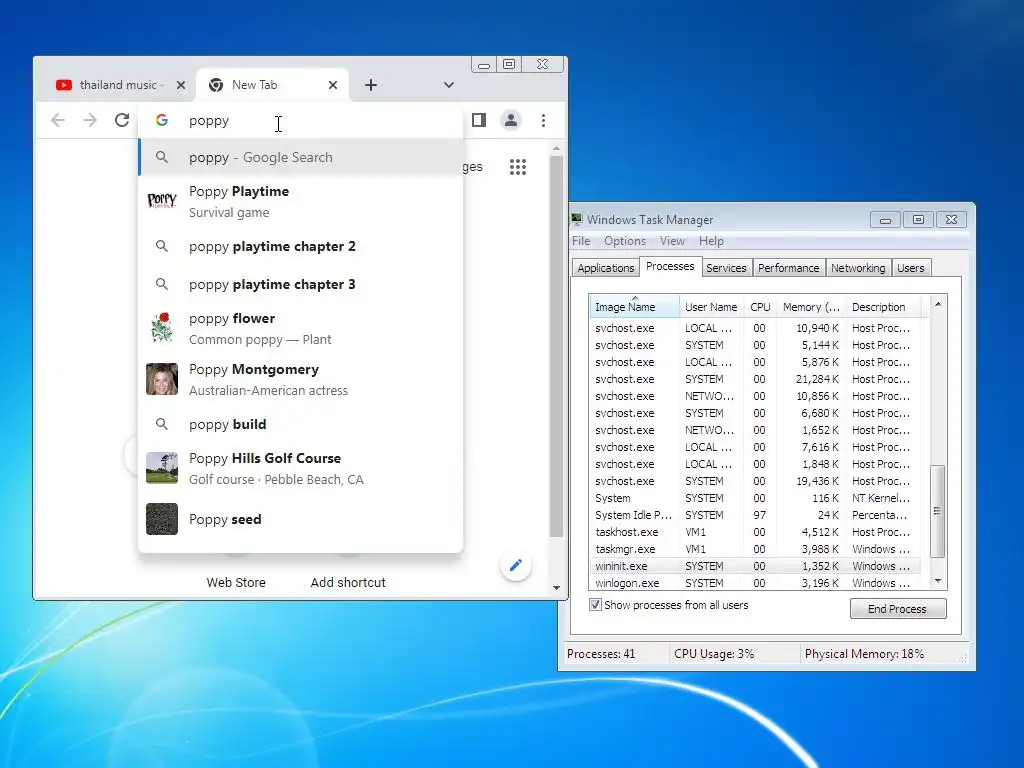Switch to Applications tab
This screenshot has height=768, width=1024.
click(x=605, y=268)
